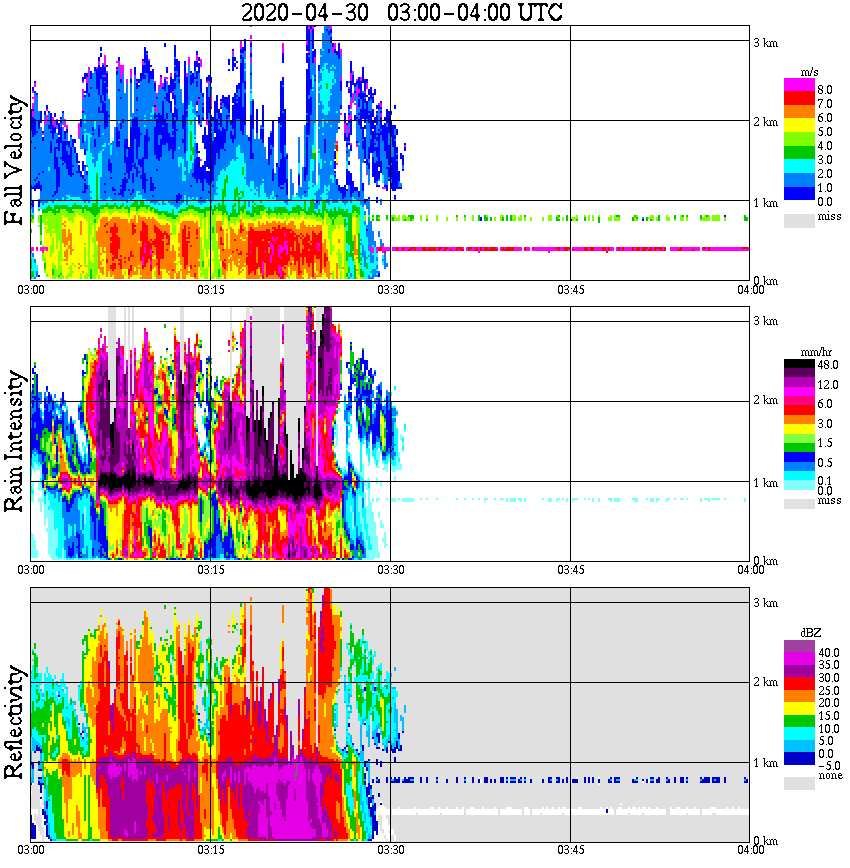This screenshot has width=850, height=868.
Task: Click 03:45 tick label under Fall Velocity plot
Action: click(570, 290)
